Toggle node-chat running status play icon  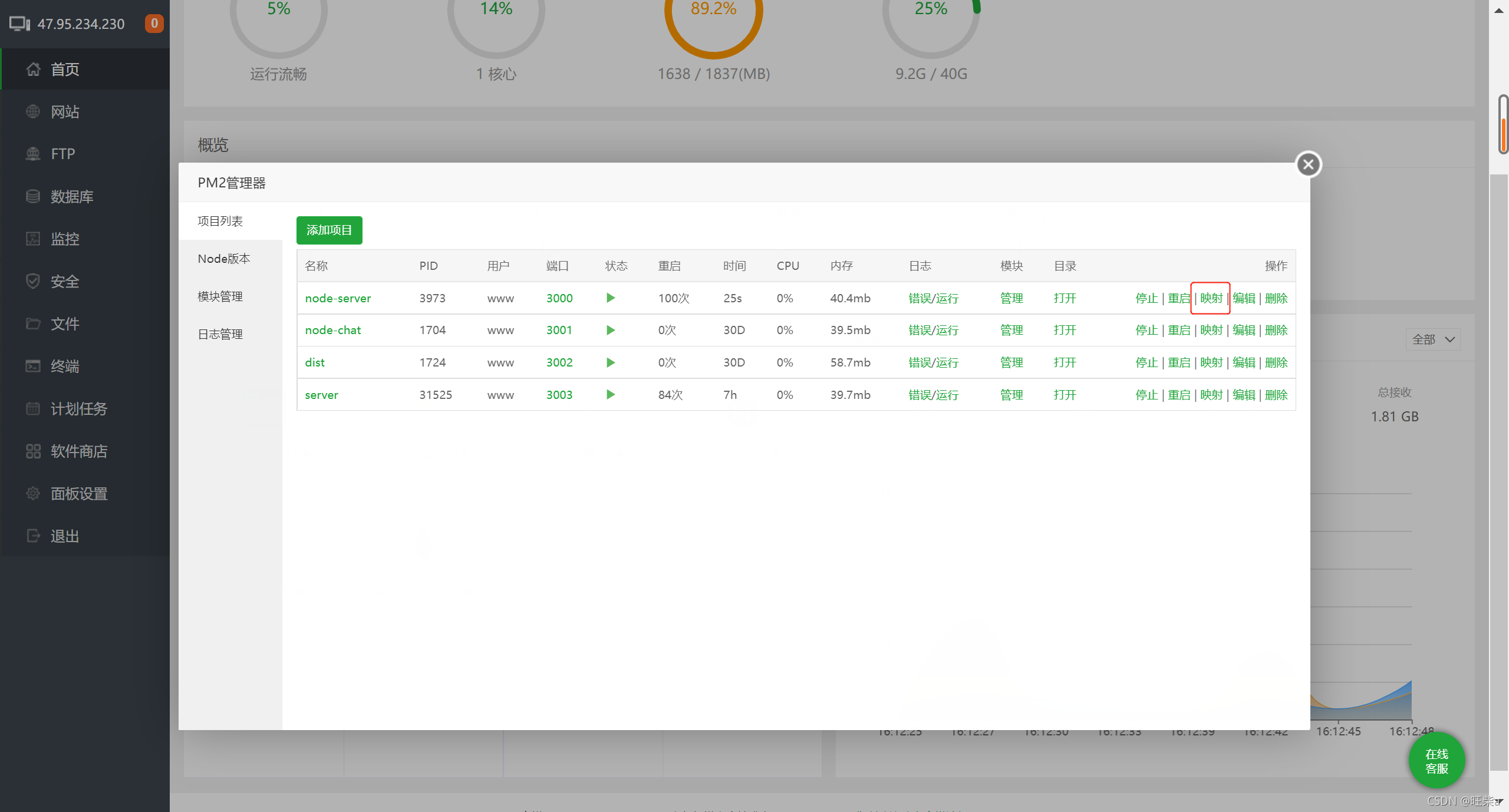611,330
